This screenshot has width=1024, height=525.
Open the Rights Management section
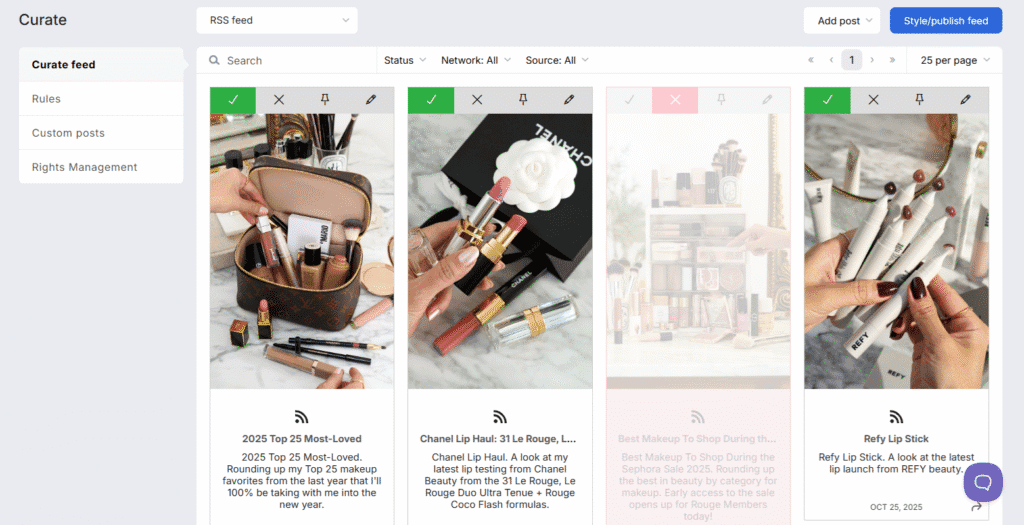101,167
